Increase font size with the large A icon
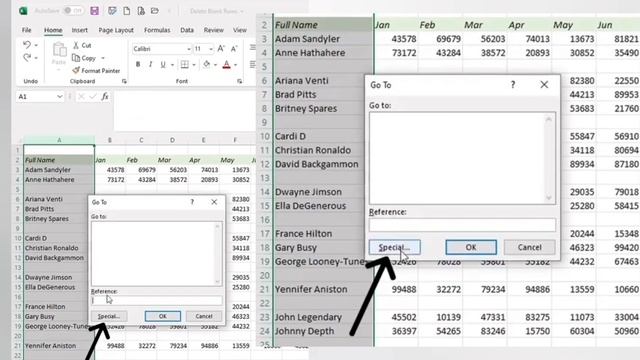The width and height of the screenshot is (640, 360). coord(221,49)
